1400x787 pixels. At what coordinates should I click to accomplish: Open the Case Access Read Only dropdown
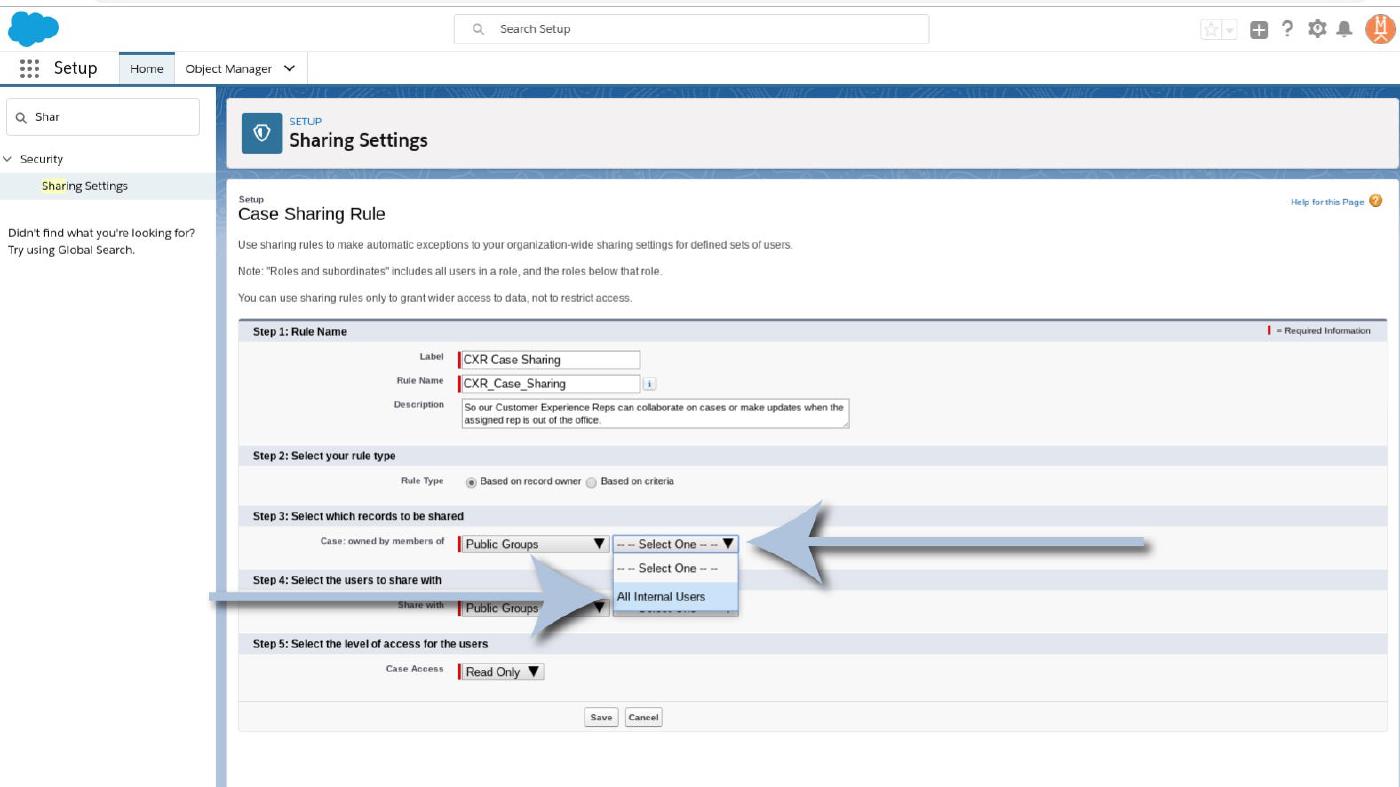click(x=503, y=672)
